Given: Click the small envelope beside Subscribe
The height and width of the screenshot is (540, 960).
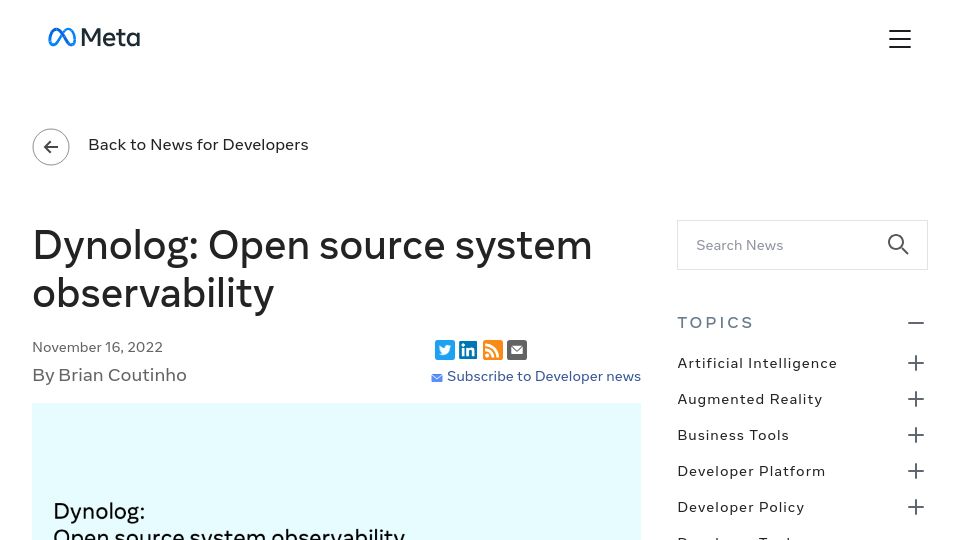Looking at the screenshot, I should 437,378.
